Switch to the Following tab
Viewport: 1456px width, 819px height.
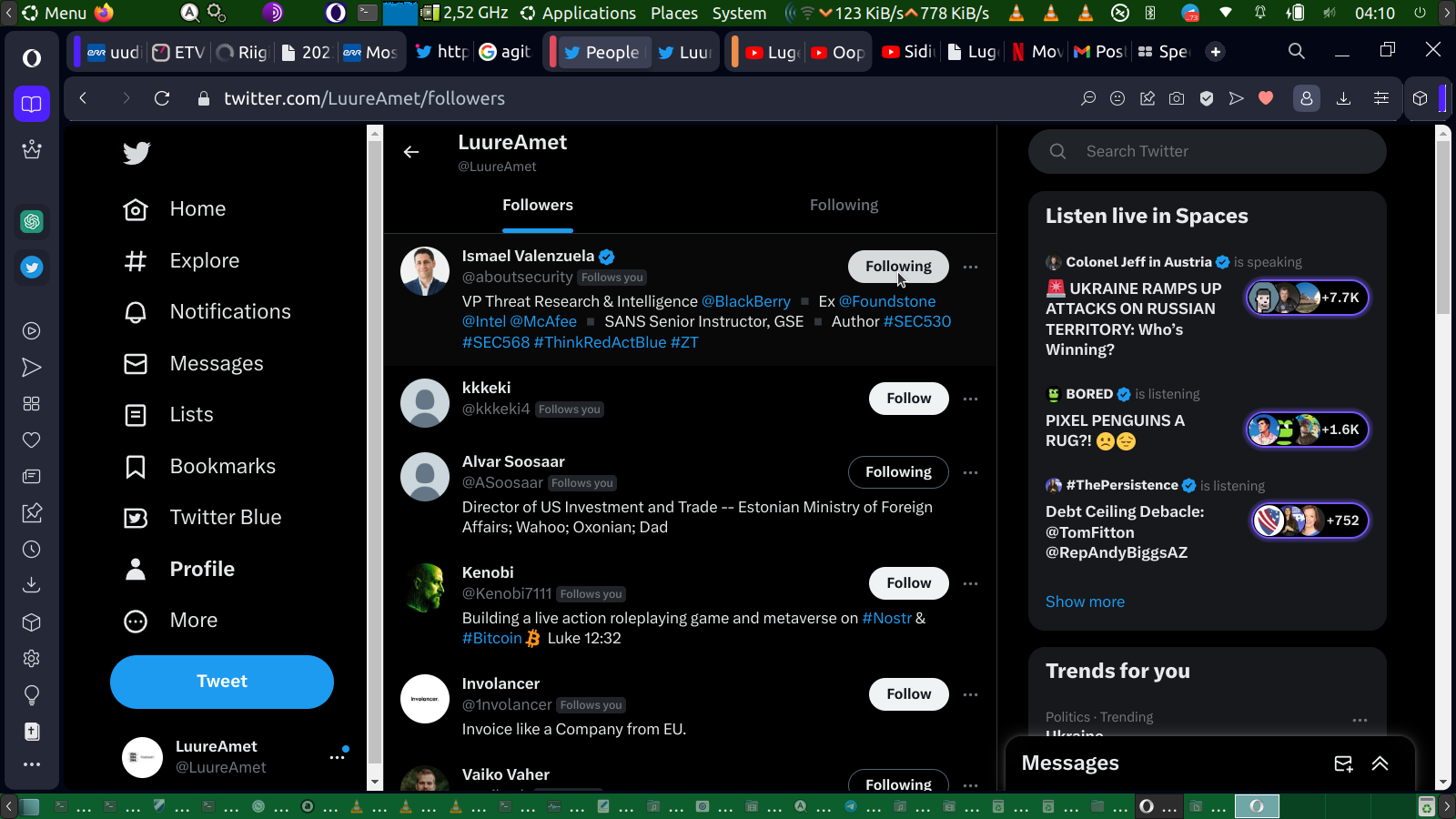pos(844,206)
